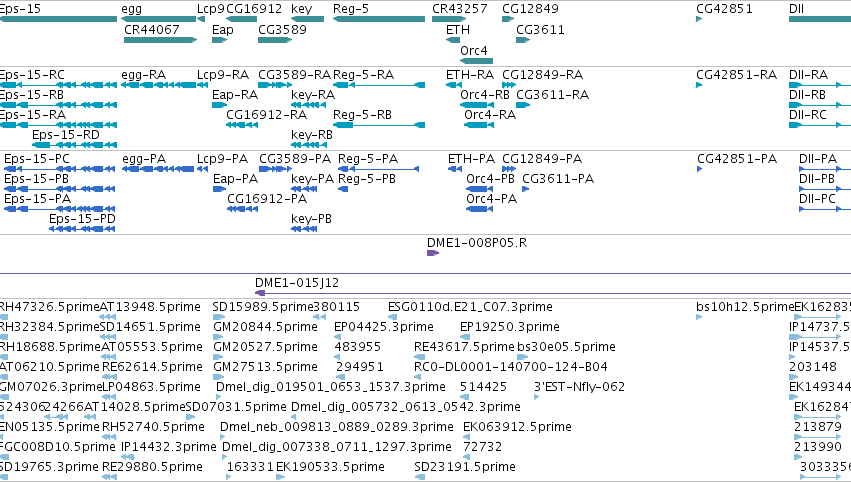Select the Dll-RB transcript

pos(820,105)
